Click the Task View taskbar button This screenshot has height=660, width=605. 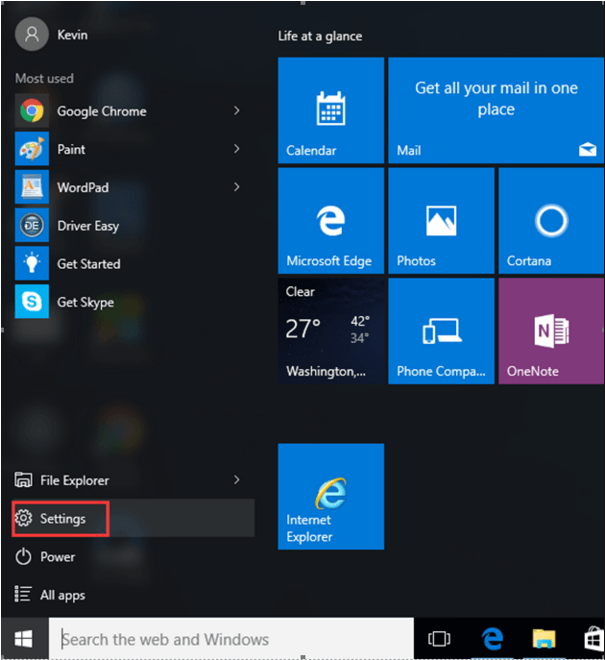(438, 639)
